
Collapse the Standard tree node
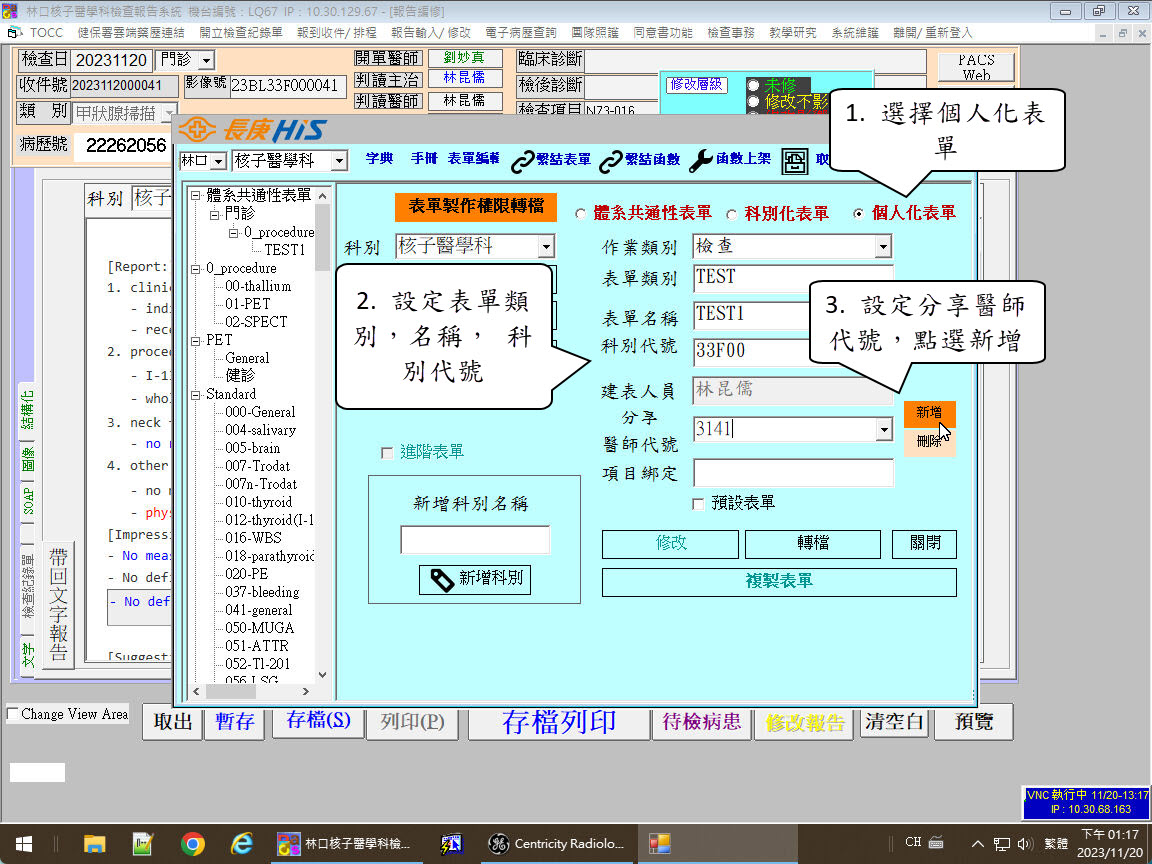click(196, 394)
